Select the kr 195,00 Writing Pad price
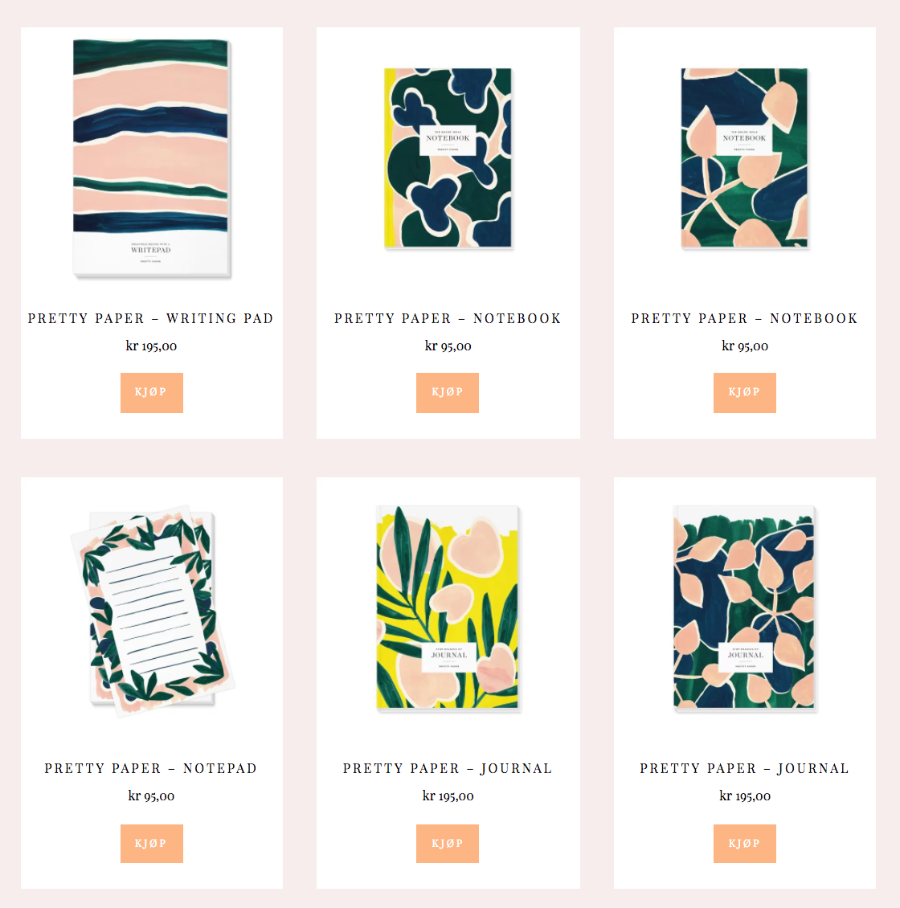 pos(151,346)
